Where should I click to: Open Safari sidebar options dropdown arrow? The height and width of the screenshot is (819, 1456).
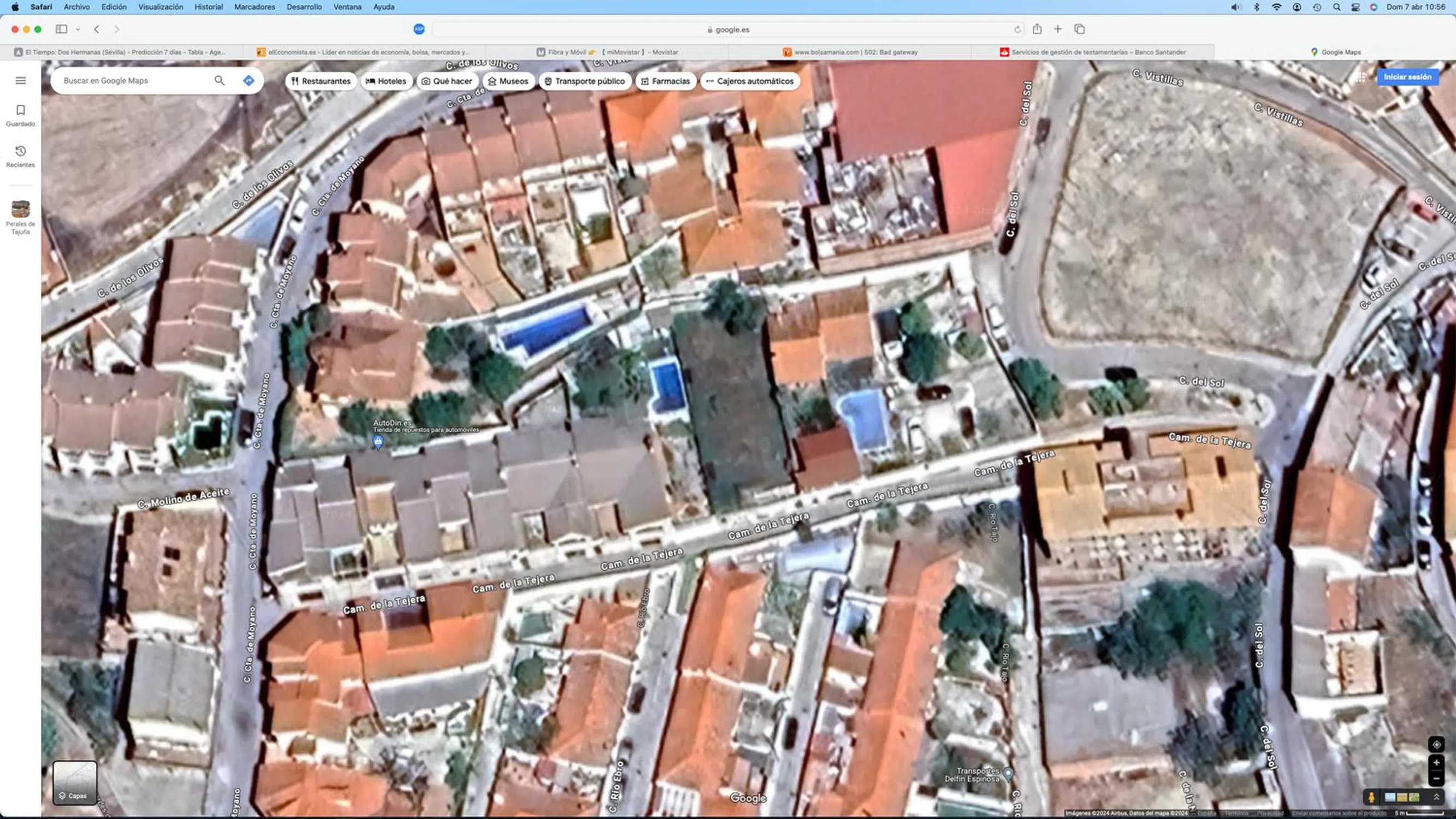[78, 29]
